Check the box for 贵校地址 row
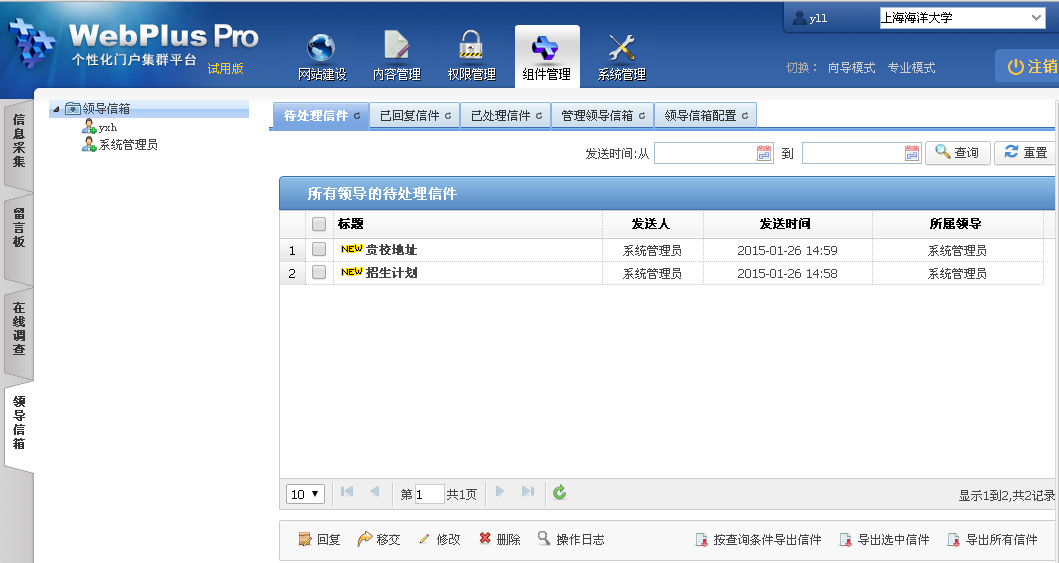 (x=319, y=250)
